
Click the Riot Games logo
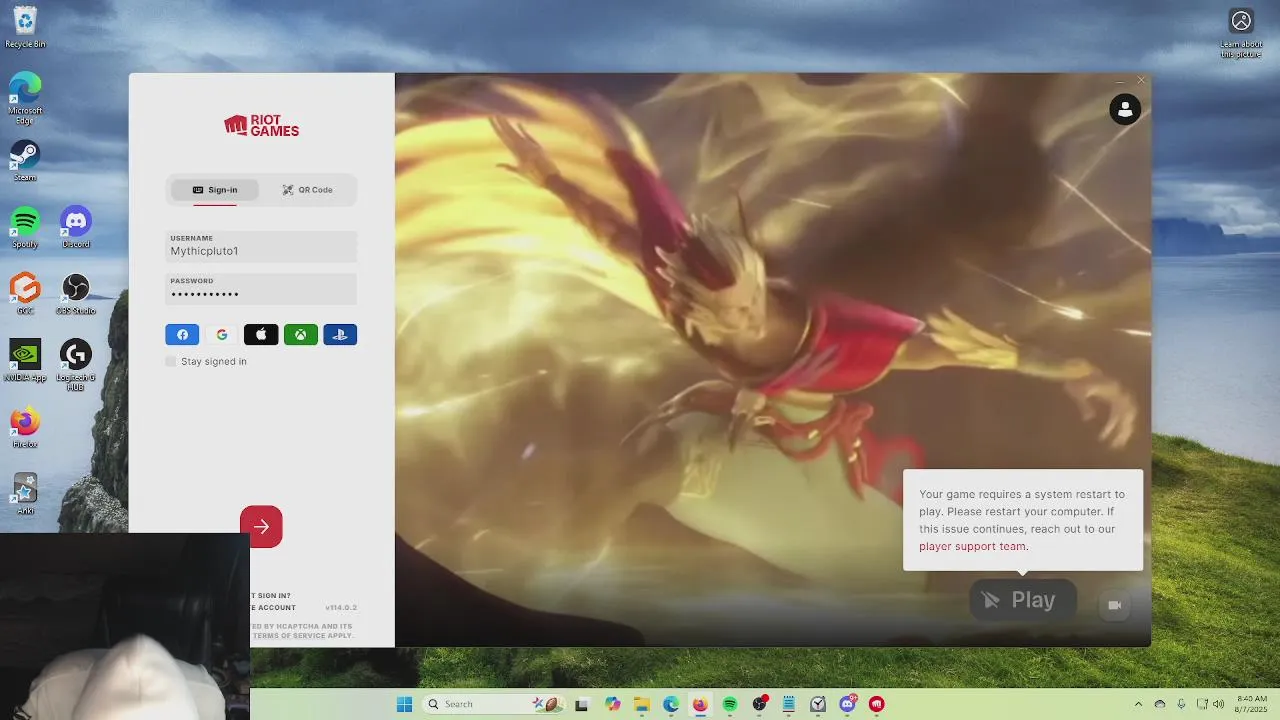(261, 125)
